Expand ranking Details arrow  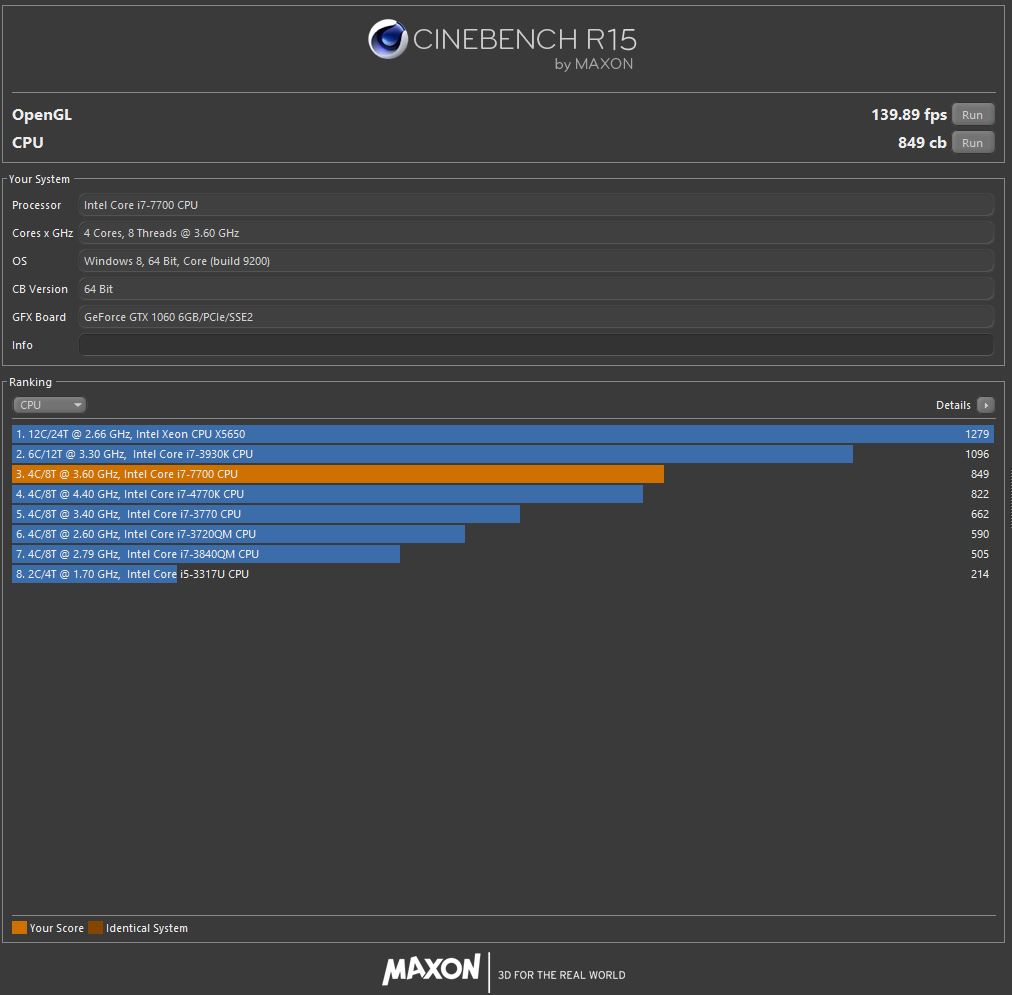click(986, 405)
